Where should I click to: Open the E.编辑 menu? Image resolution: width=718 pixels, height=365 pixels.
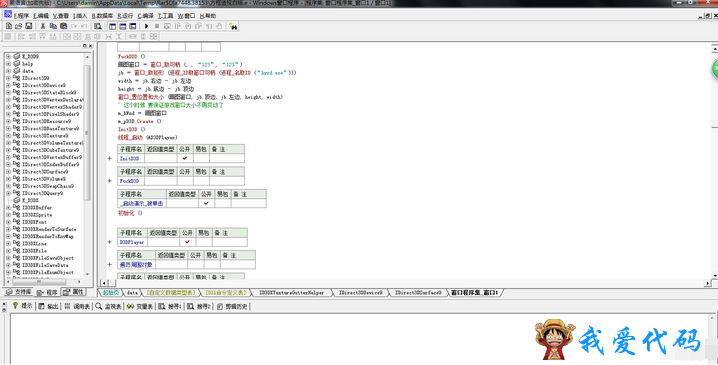[41, 16]
